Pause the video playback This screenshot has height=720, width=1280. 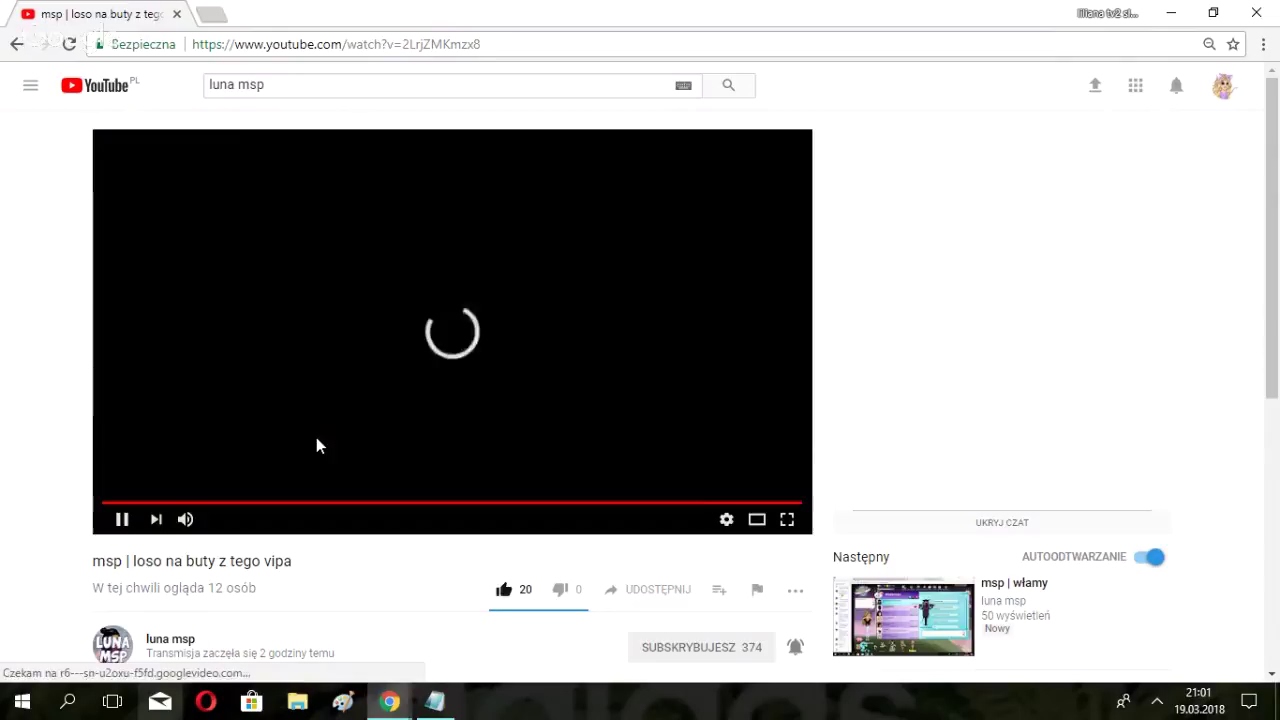click(122, 519)
